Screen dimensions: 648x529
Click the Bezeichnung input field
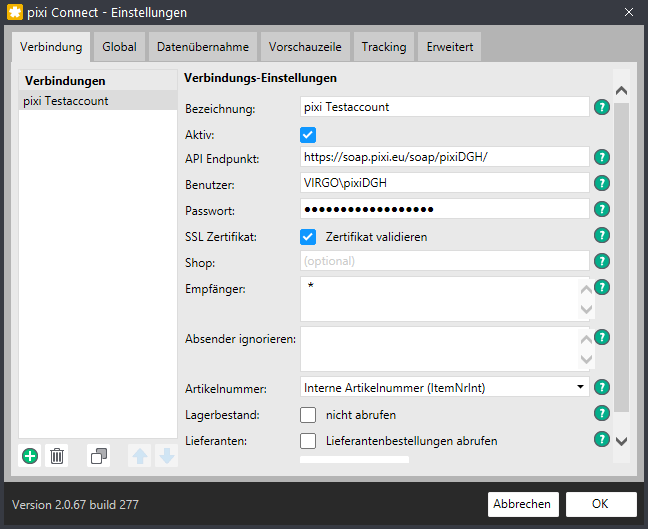pos(445,107)
